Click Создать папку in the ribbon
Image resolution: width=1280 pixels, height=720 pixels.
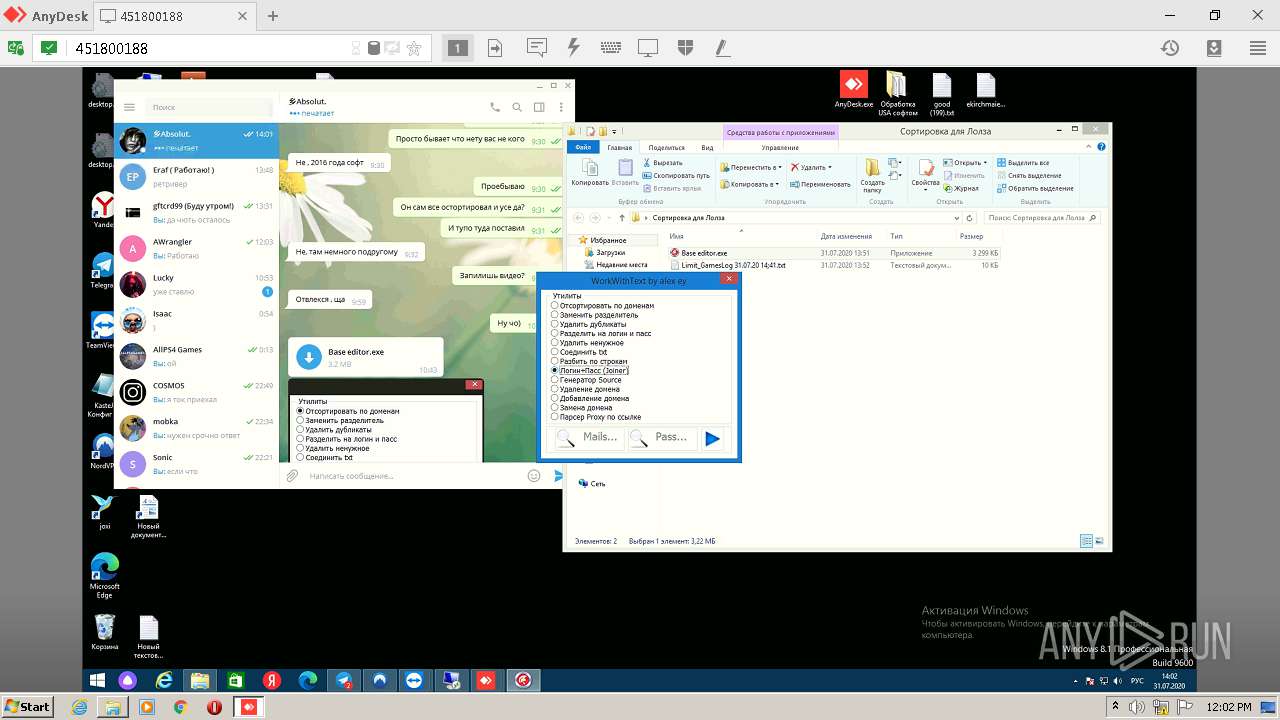[x=873, y=175]
